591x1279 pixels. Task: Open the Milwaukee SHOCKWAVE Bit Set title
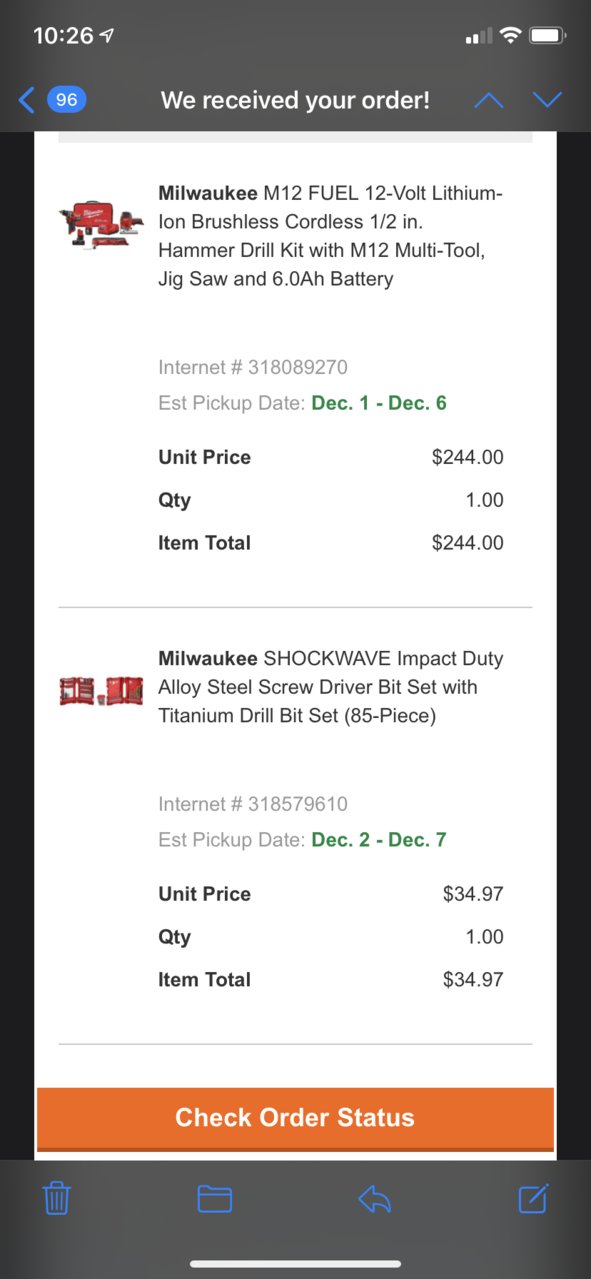(331, 687)
